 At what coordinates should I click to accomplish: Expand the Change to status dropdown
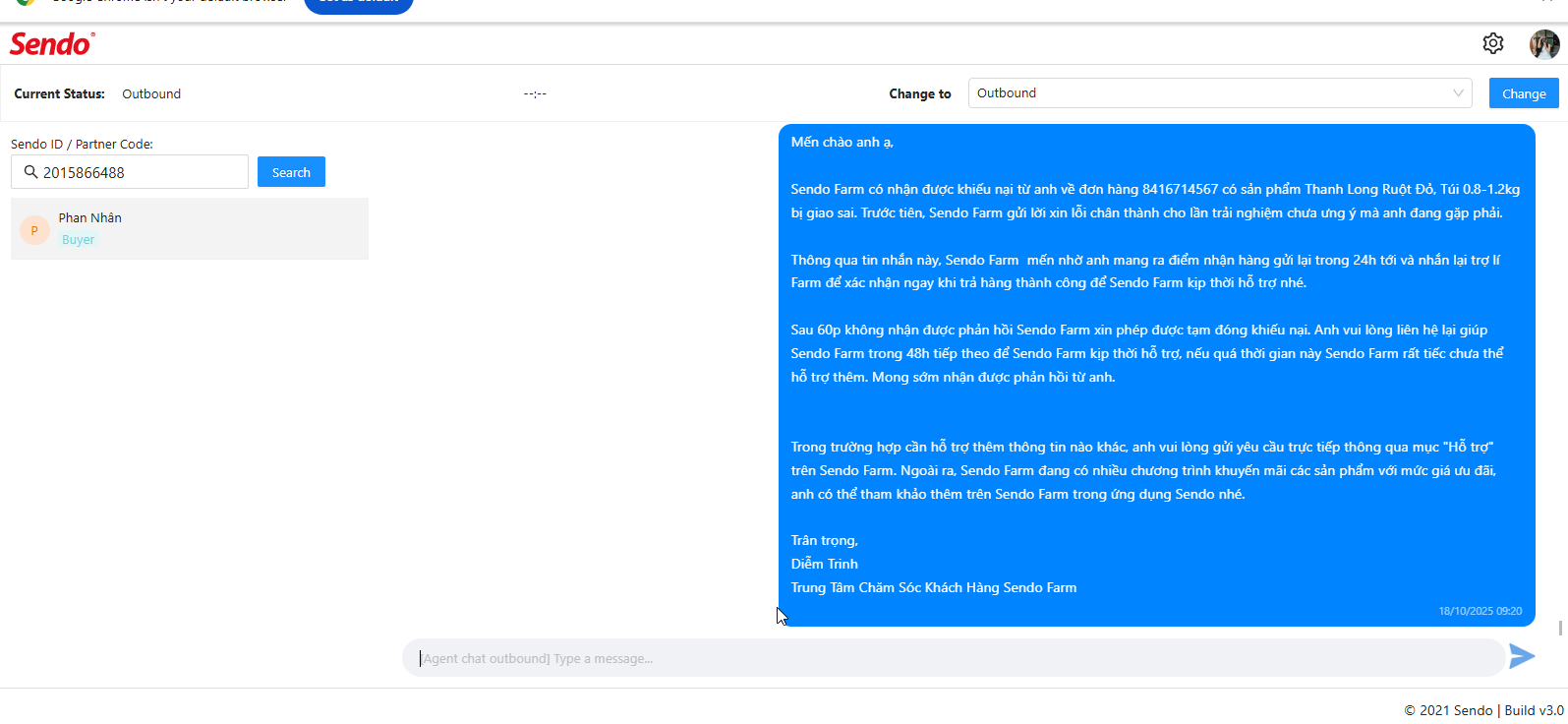tap(1220, 93)
